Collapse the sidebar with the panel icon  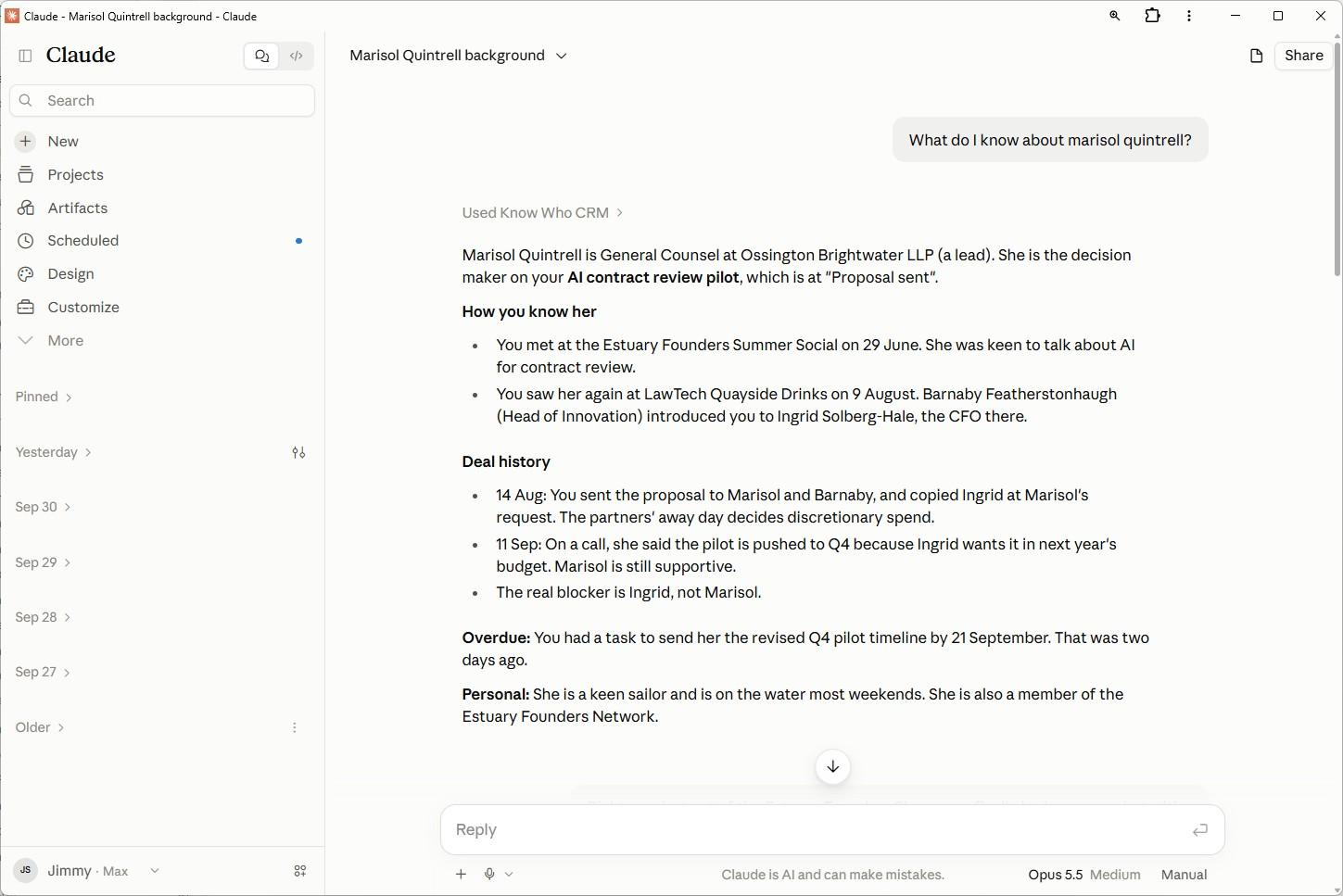(x=25, y=56)
